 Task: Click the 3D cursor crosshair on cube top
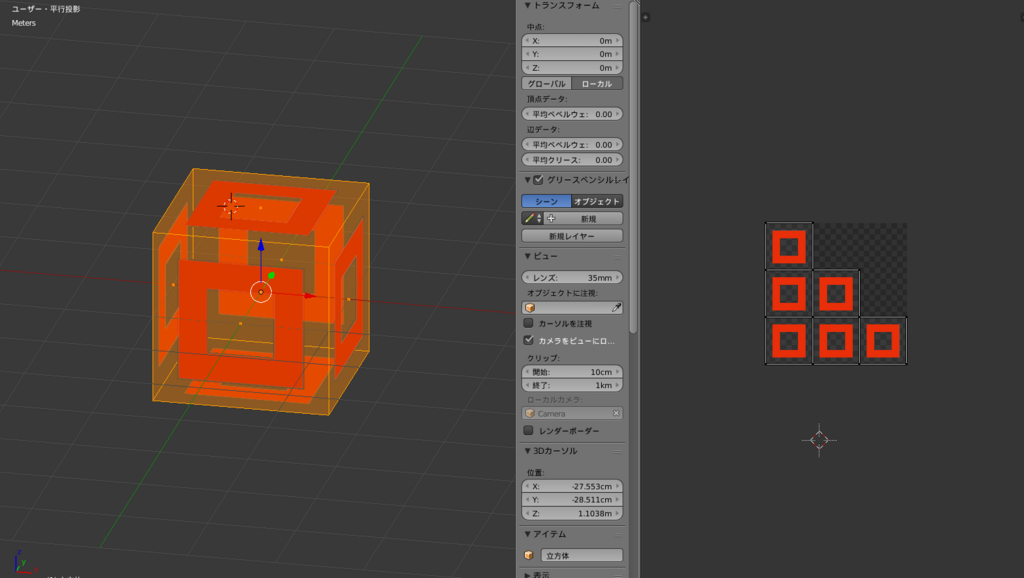coord(231,206)
